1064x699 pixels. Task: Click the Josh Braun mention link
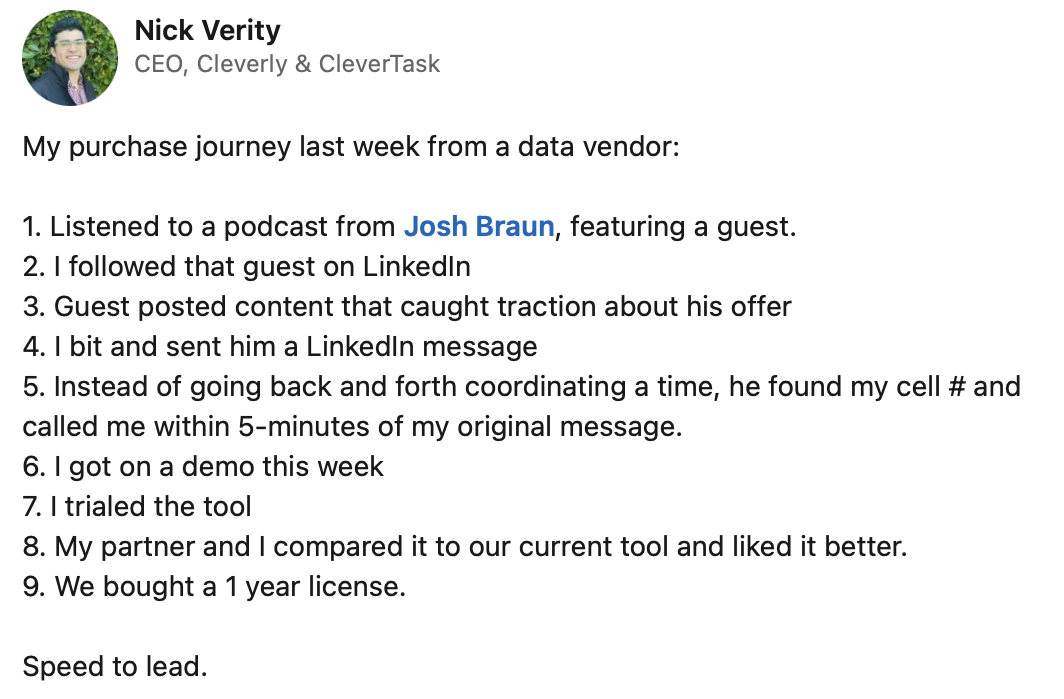tap(479, 227)
